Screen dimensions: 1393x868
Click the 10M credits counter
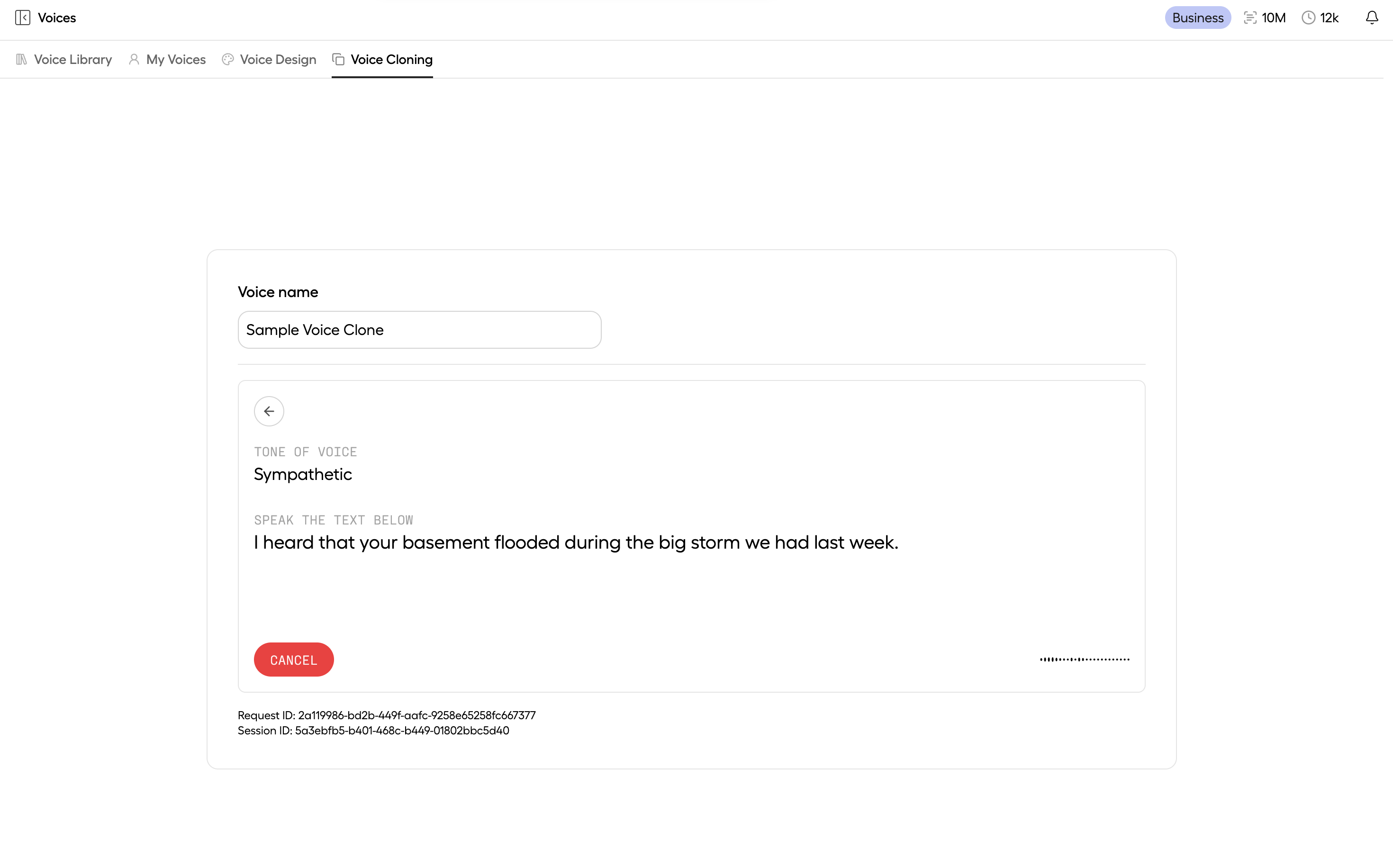pyautogui.click(x=1273, y=18)
